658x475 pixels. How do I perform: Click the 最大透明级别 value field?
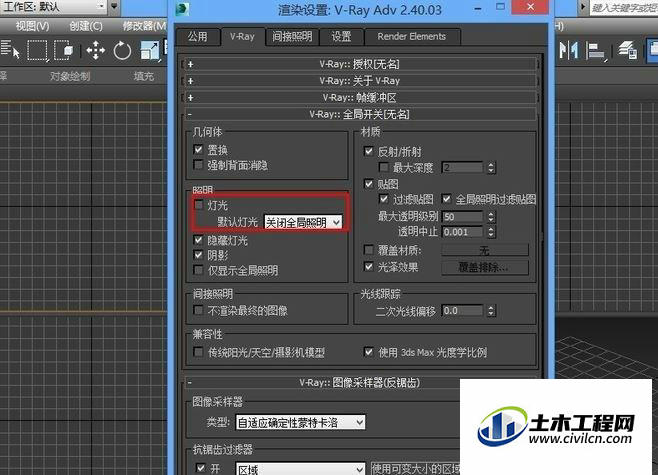[462, 217]
